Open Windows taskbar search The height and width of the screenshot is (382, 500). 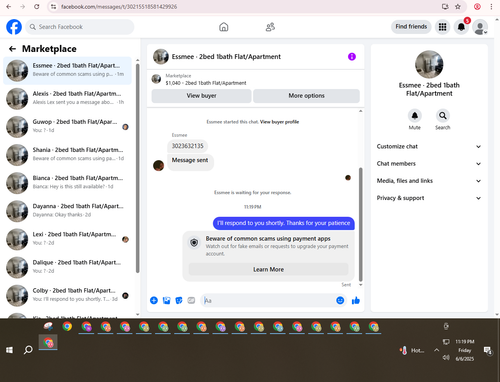28,350
